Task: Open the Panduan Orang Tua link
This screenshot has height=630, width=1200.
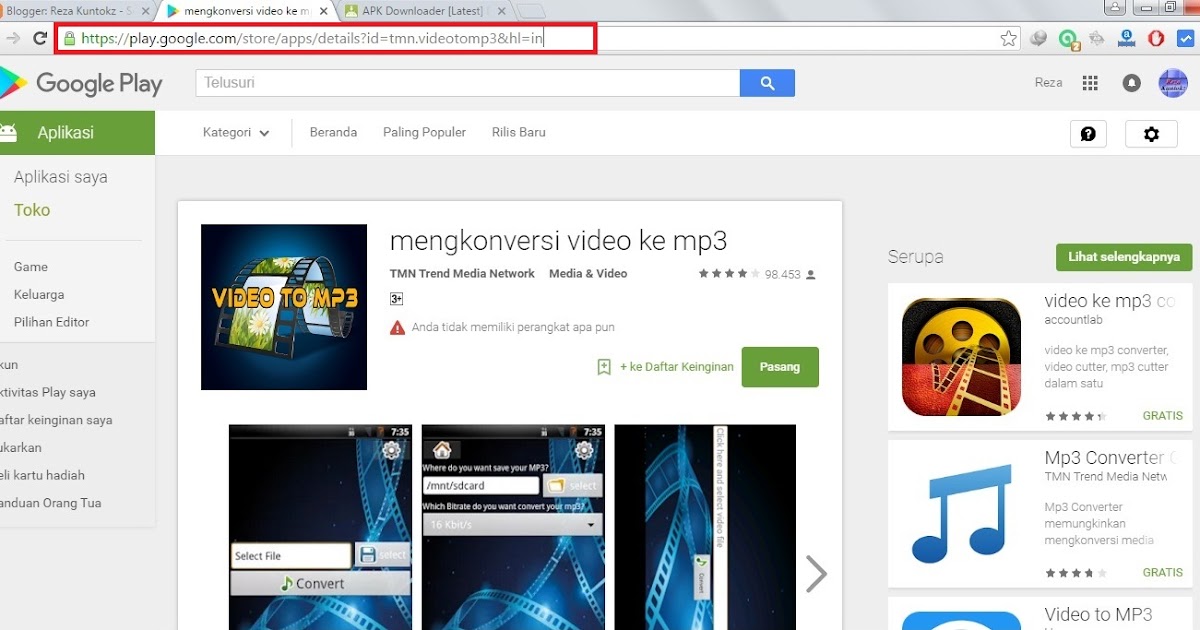Action: point(50,503)
